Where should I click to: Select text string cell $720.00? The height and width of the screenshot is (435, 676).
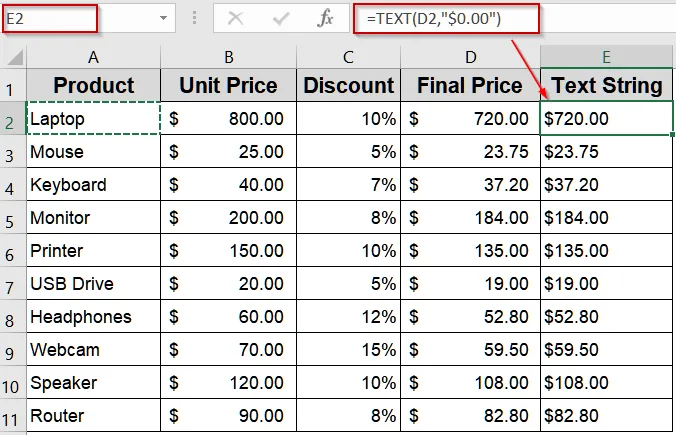[x=606, y=118]
